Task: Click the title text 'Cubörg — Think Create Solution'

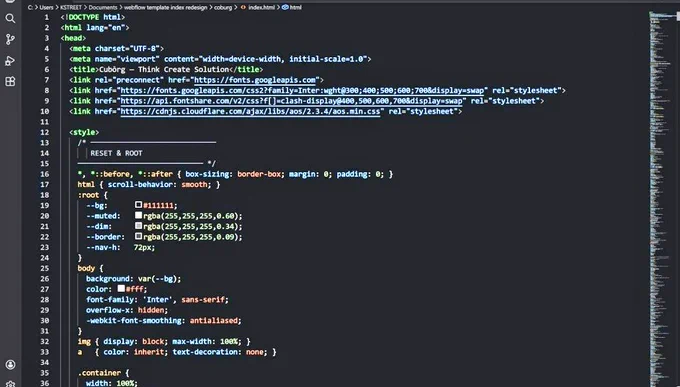Action: click(164, 69)
